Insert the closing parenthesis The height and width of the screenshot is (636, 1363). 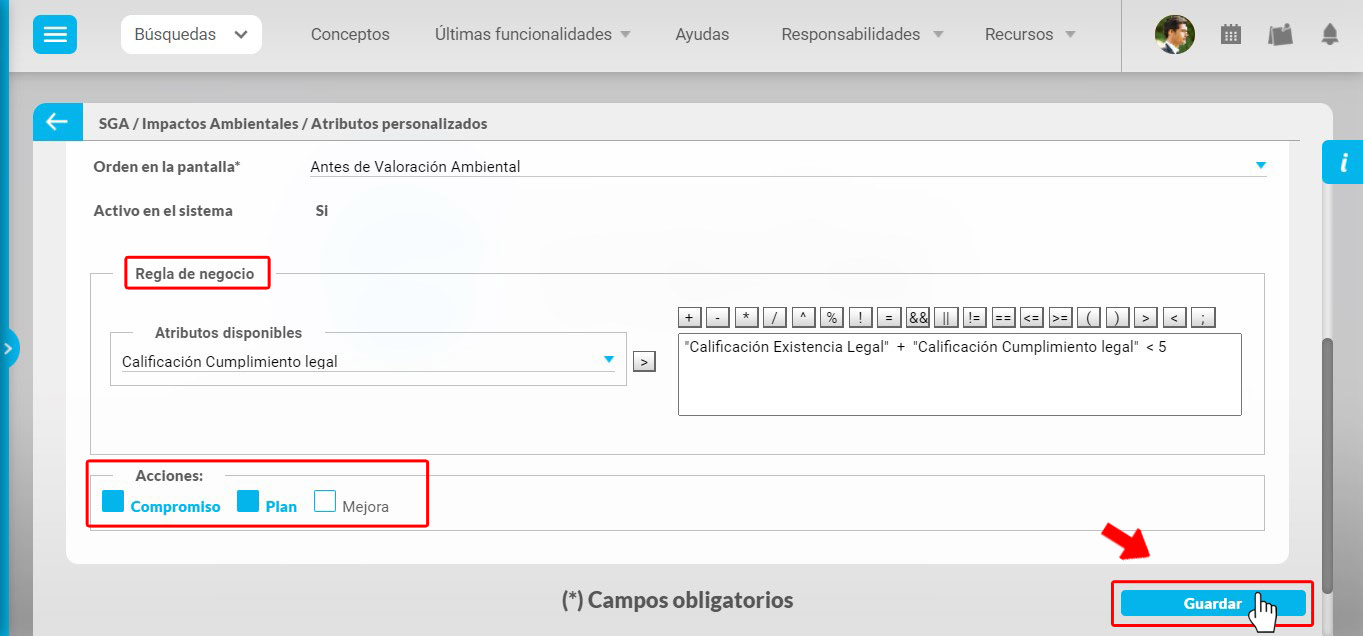(x=1117, y=317)
